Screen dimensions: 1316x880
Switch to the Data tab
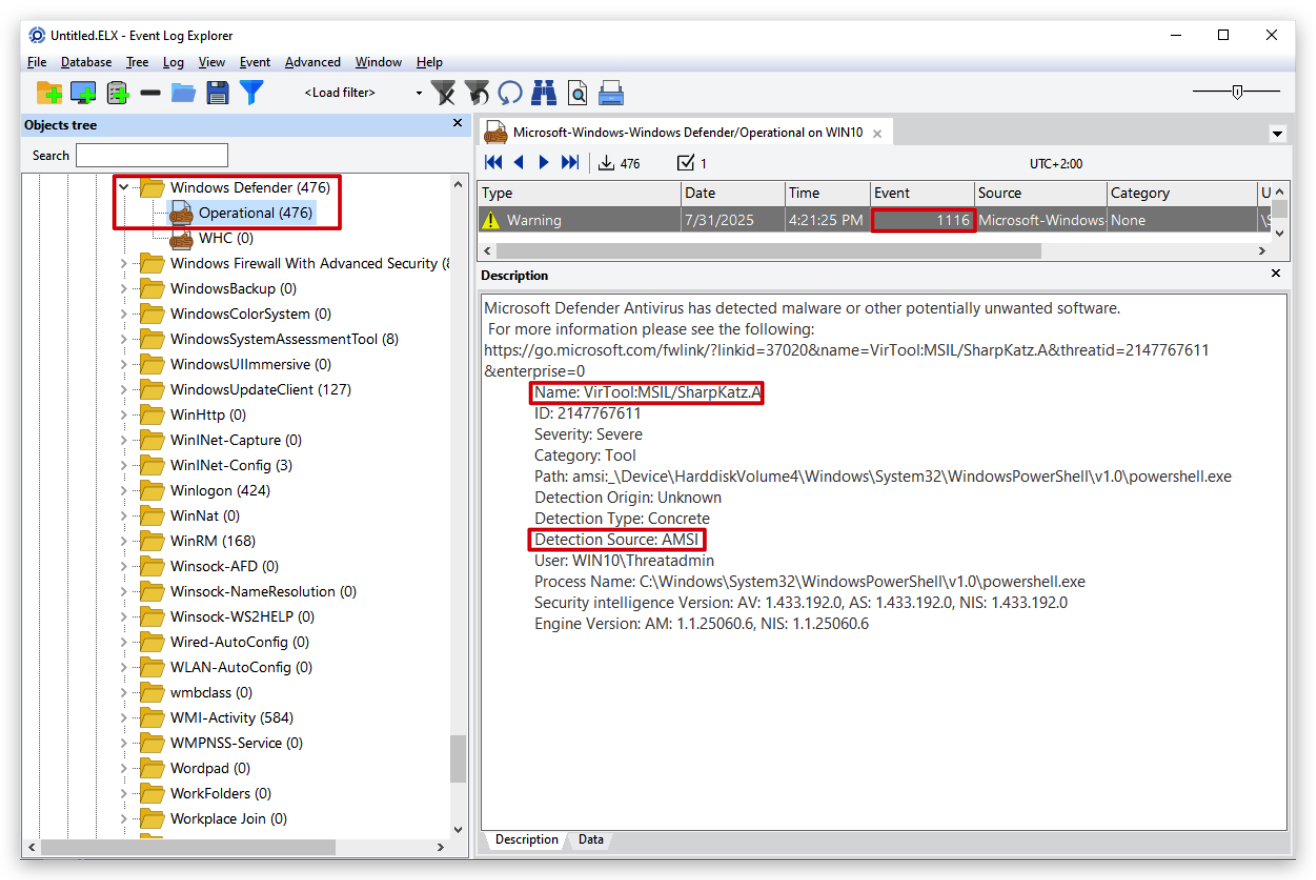(x=591, y=840)
